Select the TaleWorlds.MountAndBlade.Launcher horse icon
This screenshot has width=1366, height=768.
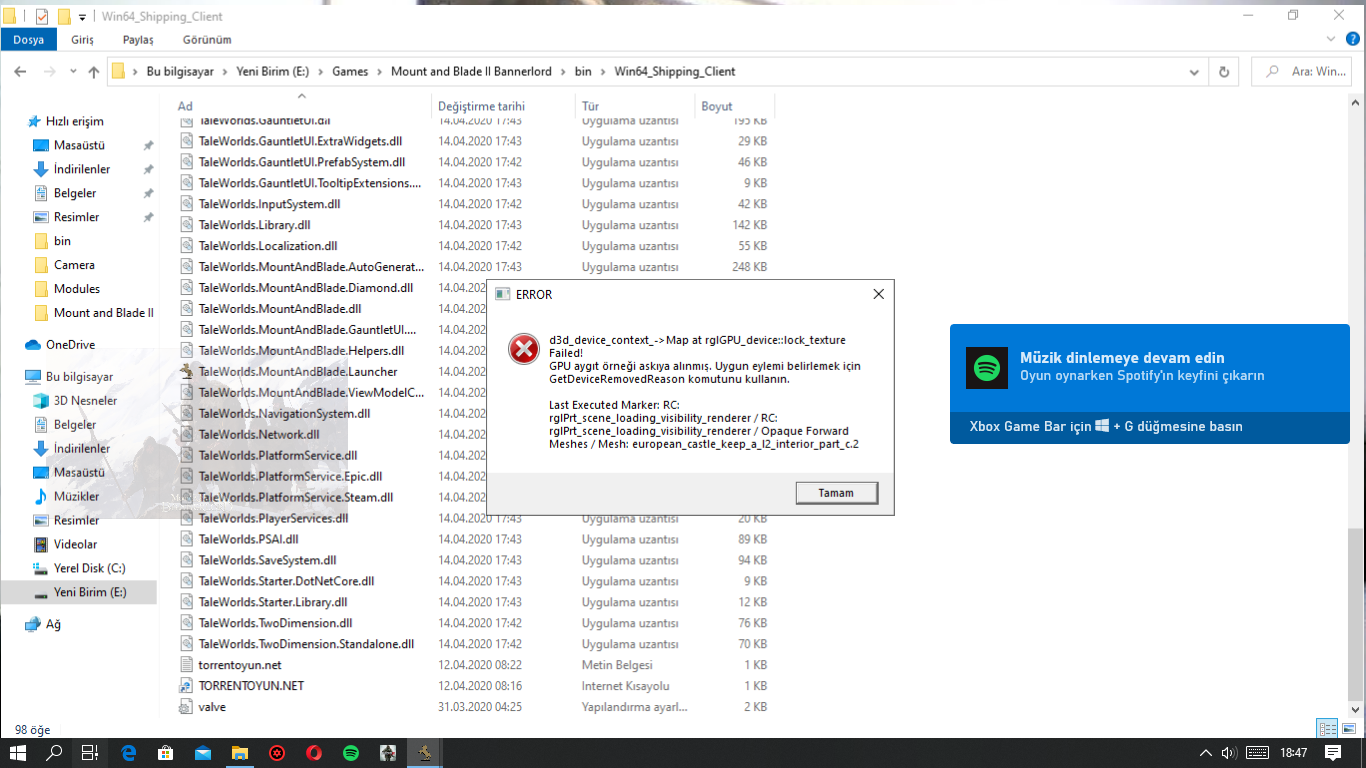pyautogui.click(x=187, y=372)
